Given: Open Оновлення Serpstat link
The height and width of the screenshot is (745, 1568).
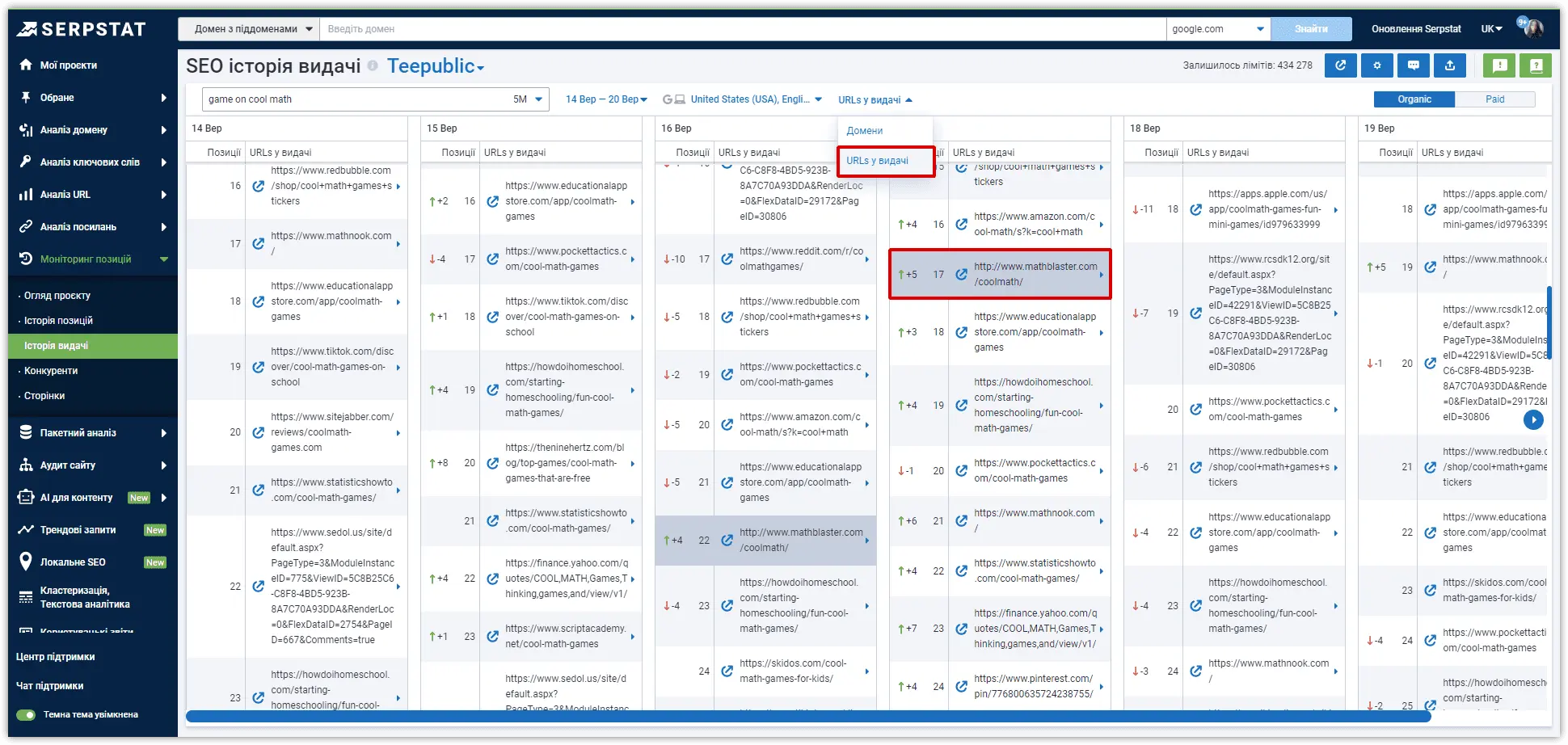Looking at the screenshot, I should click(1416, 29).
